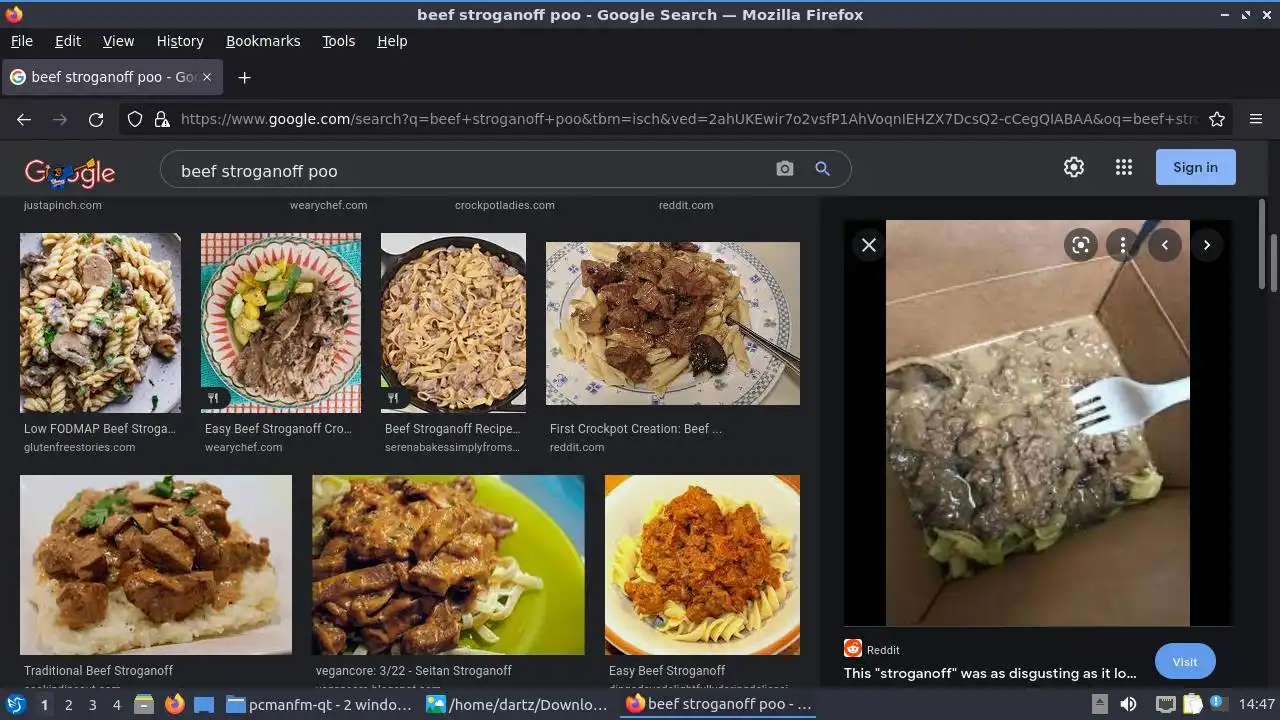Screen dimensions: 1280x720
Task: Open the View menu
Action: click(x=118, y=41)
